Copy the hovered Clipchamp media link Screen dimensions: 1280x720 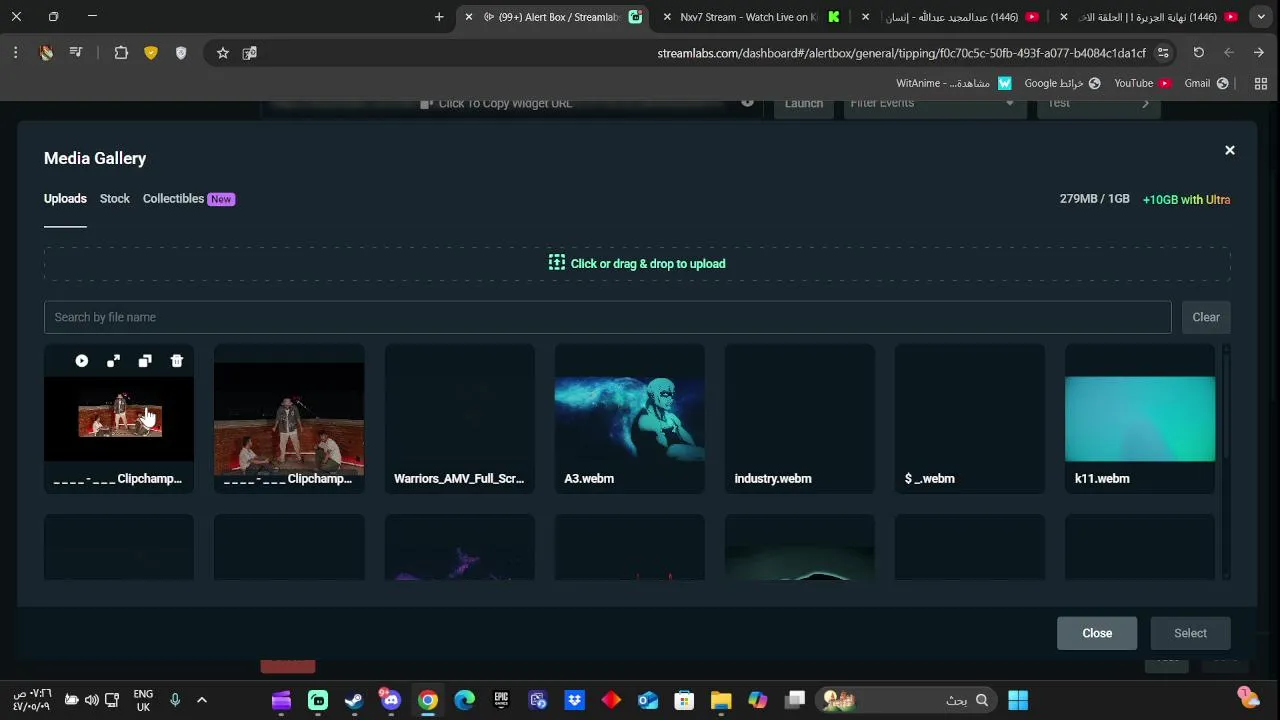click(x=145, y=361)
